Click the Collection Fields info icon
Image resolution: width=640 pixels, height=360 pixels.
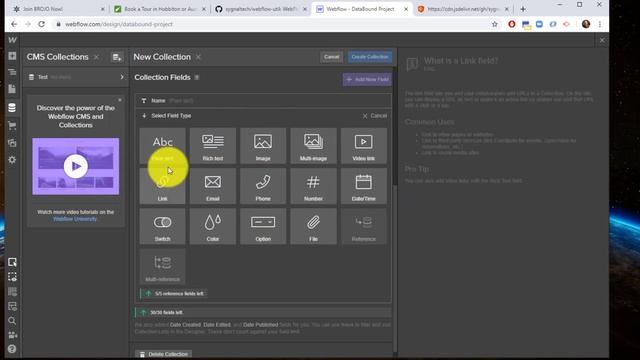197,77
